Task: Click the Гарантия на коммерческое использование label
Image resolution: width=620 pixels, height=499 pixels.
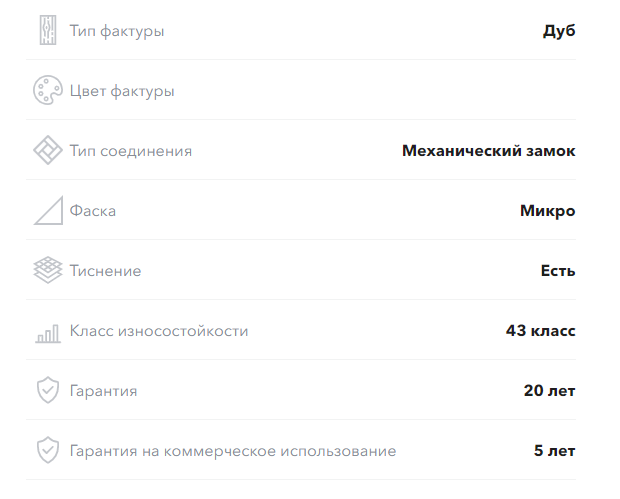Action: (232, 451)
